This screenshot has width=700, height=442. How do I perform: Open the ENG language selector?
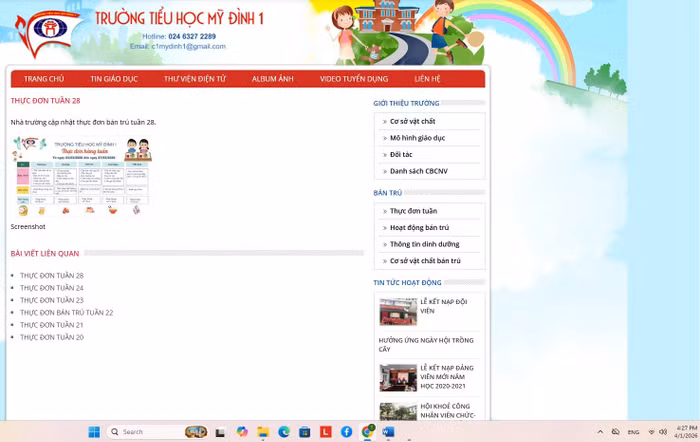pos(633,432)
